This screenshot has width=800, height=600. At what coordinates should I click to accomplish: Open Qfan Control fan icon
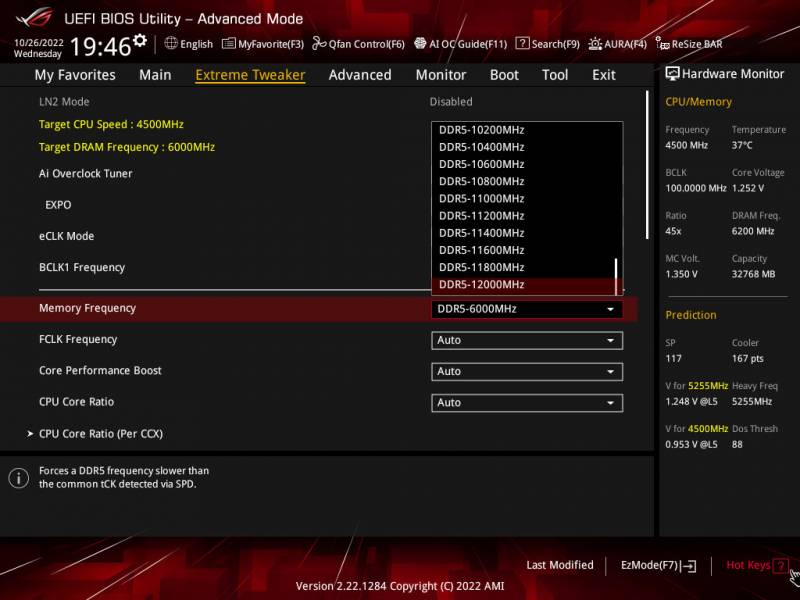[319, 43]
